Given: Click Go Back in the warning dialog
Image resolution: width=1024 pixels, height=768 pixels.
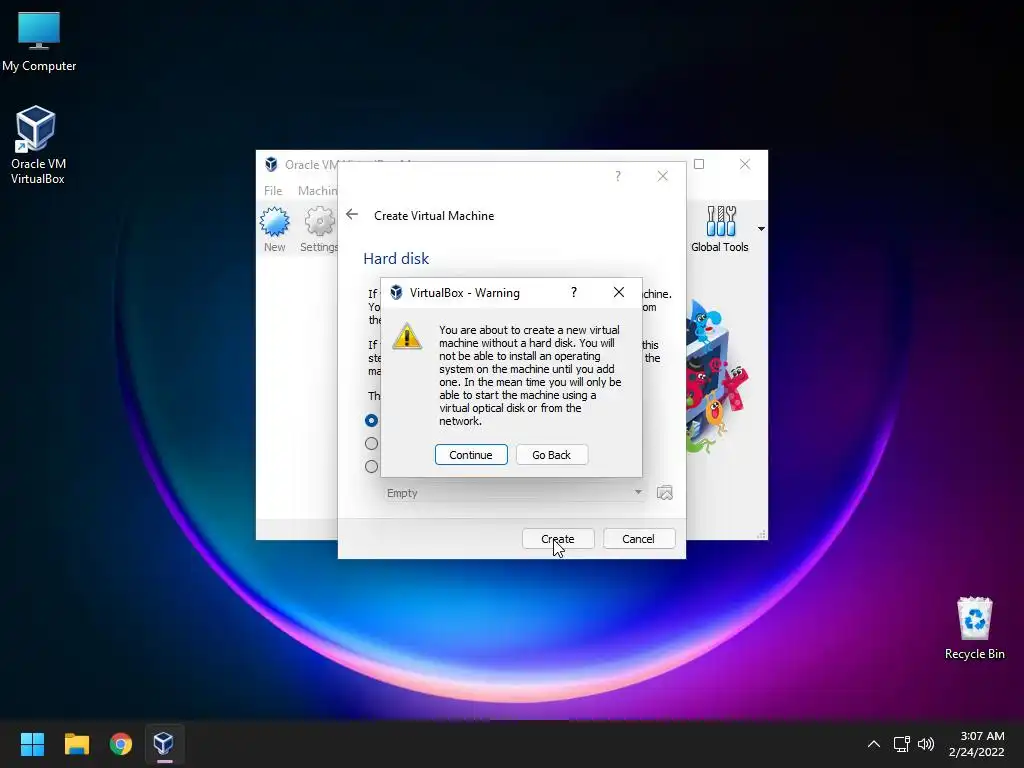Looking at the screenshot, I should (551, 455).
